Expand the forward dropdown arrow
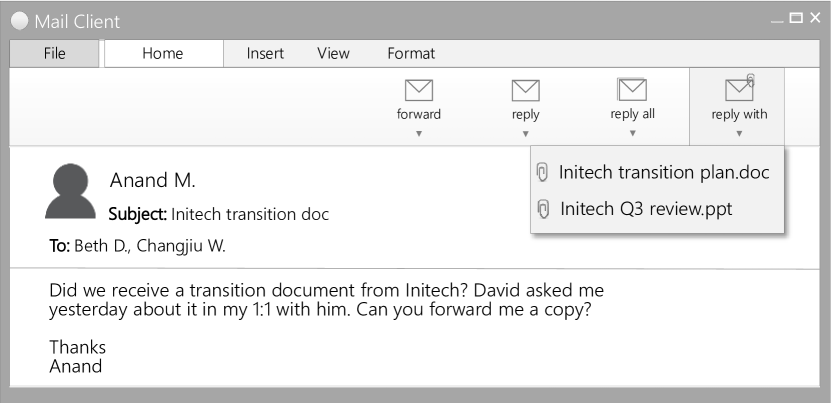This screenshot has width=831, height=403. coord(418,133)
